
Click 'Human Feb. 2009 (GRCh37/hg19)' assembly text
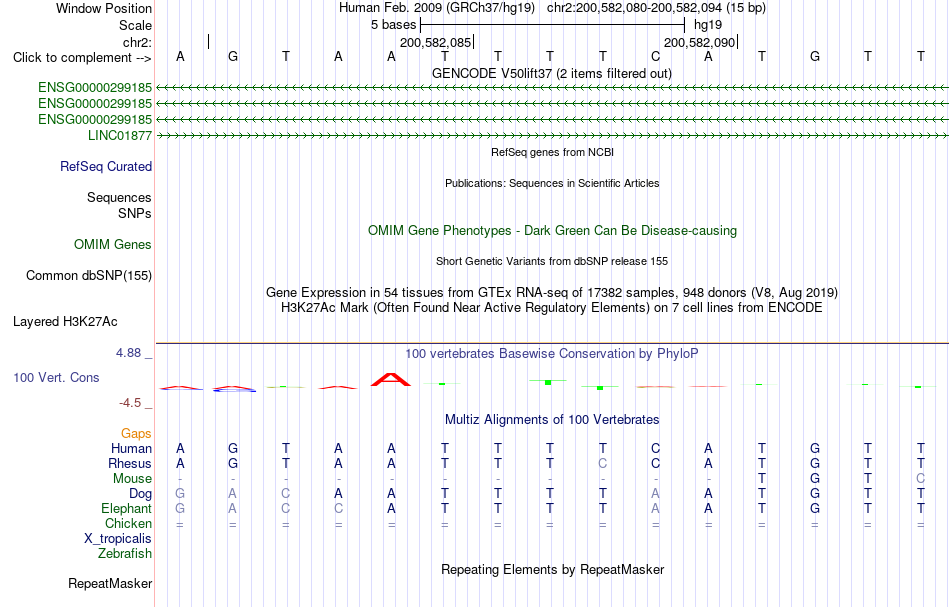point(437,8)
